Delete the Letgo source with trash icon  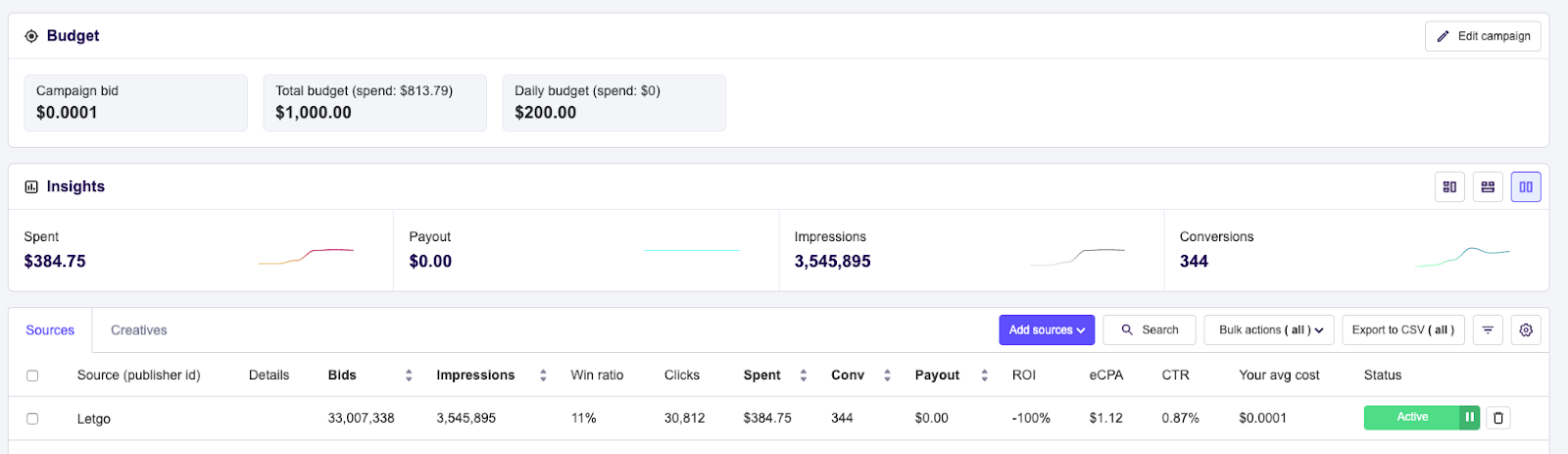1497,419
